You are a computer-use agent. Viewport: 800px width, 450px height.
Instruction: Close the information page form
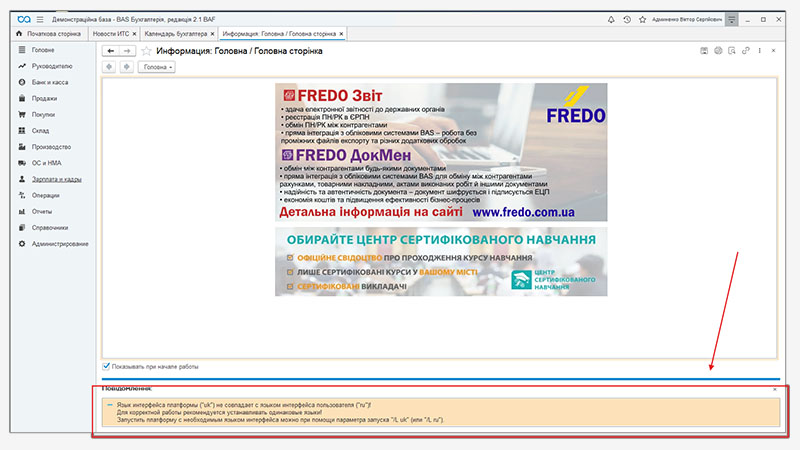[x=773, y=51]
